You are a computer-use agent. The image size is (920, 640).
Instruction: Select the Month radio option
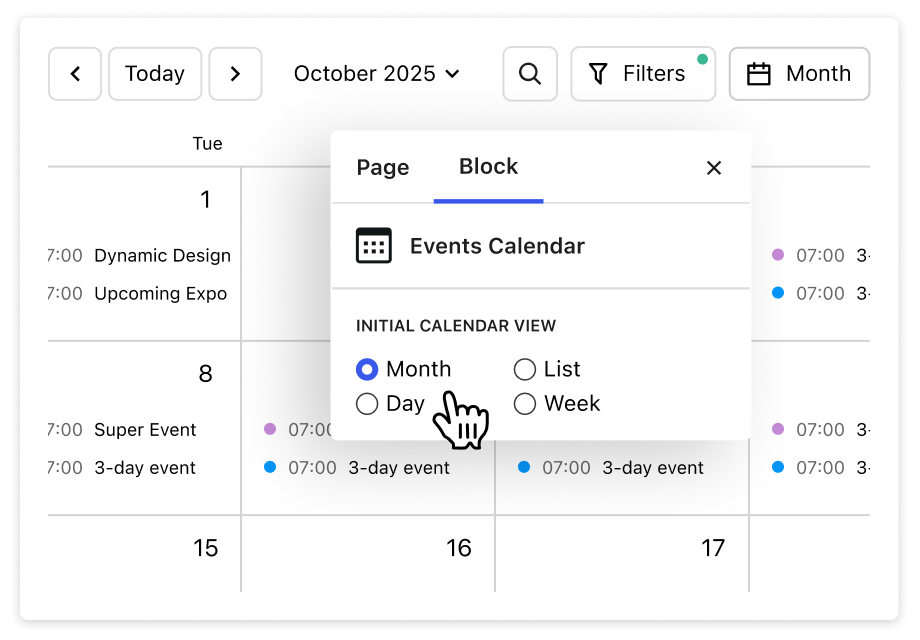click(x=367, y=370)
